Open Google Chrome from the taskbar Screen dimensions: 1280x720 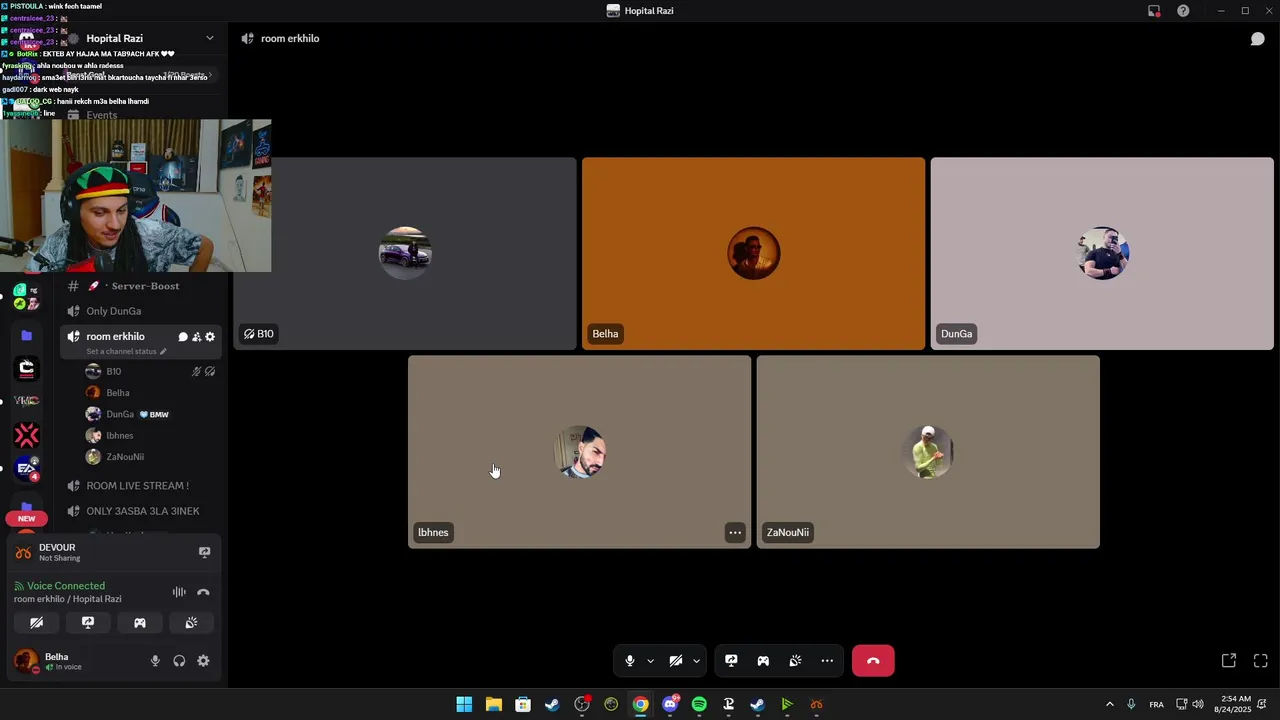click(640, 705)
